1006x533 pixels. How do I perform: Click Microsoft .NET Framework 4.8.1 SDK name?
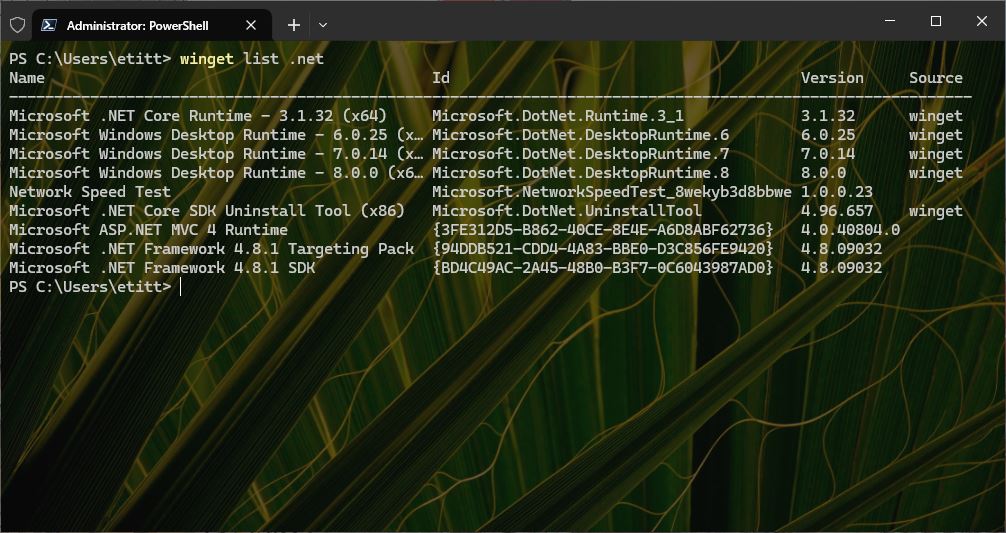point(162,267)
